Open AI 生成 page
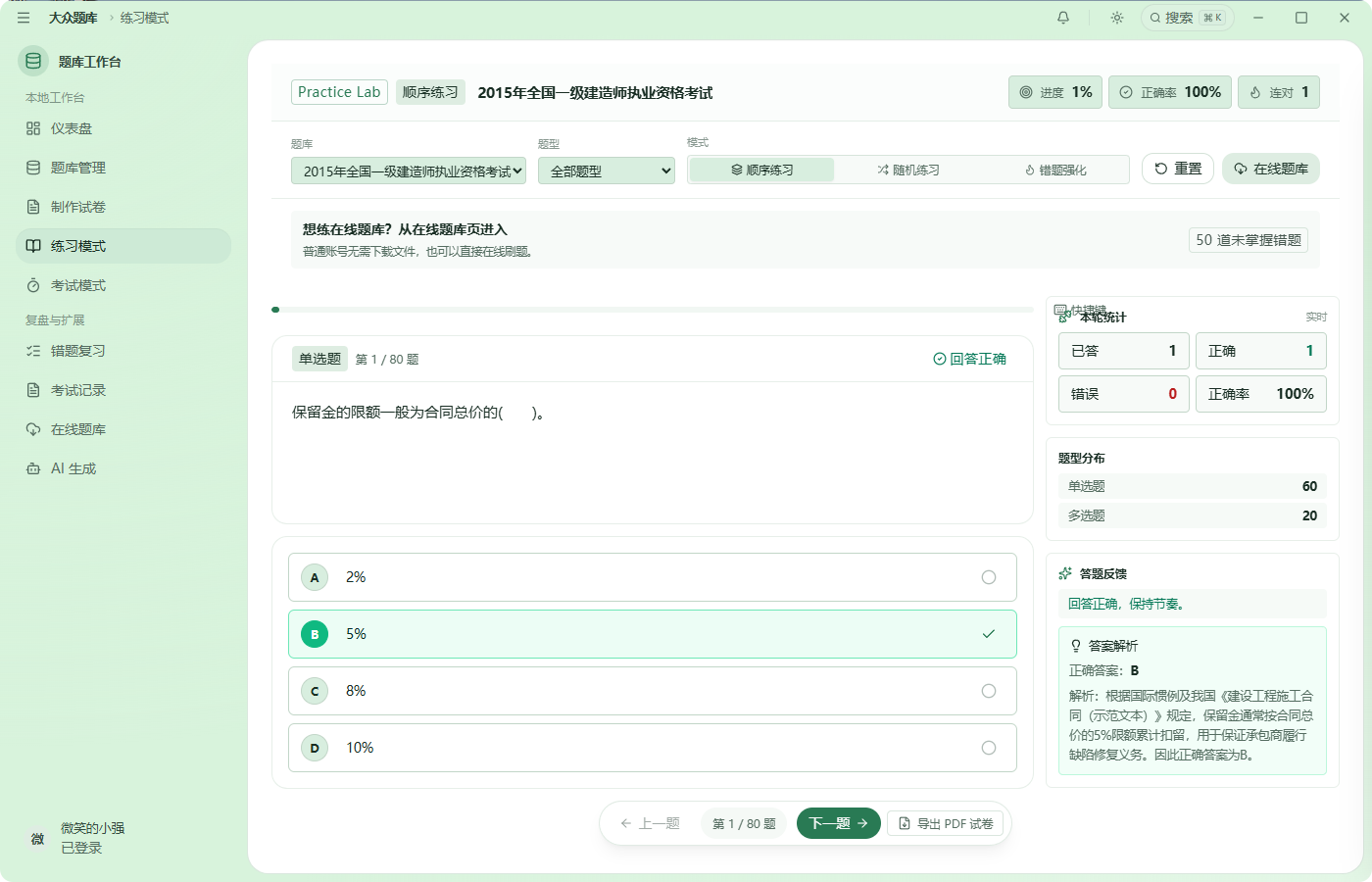The width and height of the screenshot is (1372, 882). 123,468
